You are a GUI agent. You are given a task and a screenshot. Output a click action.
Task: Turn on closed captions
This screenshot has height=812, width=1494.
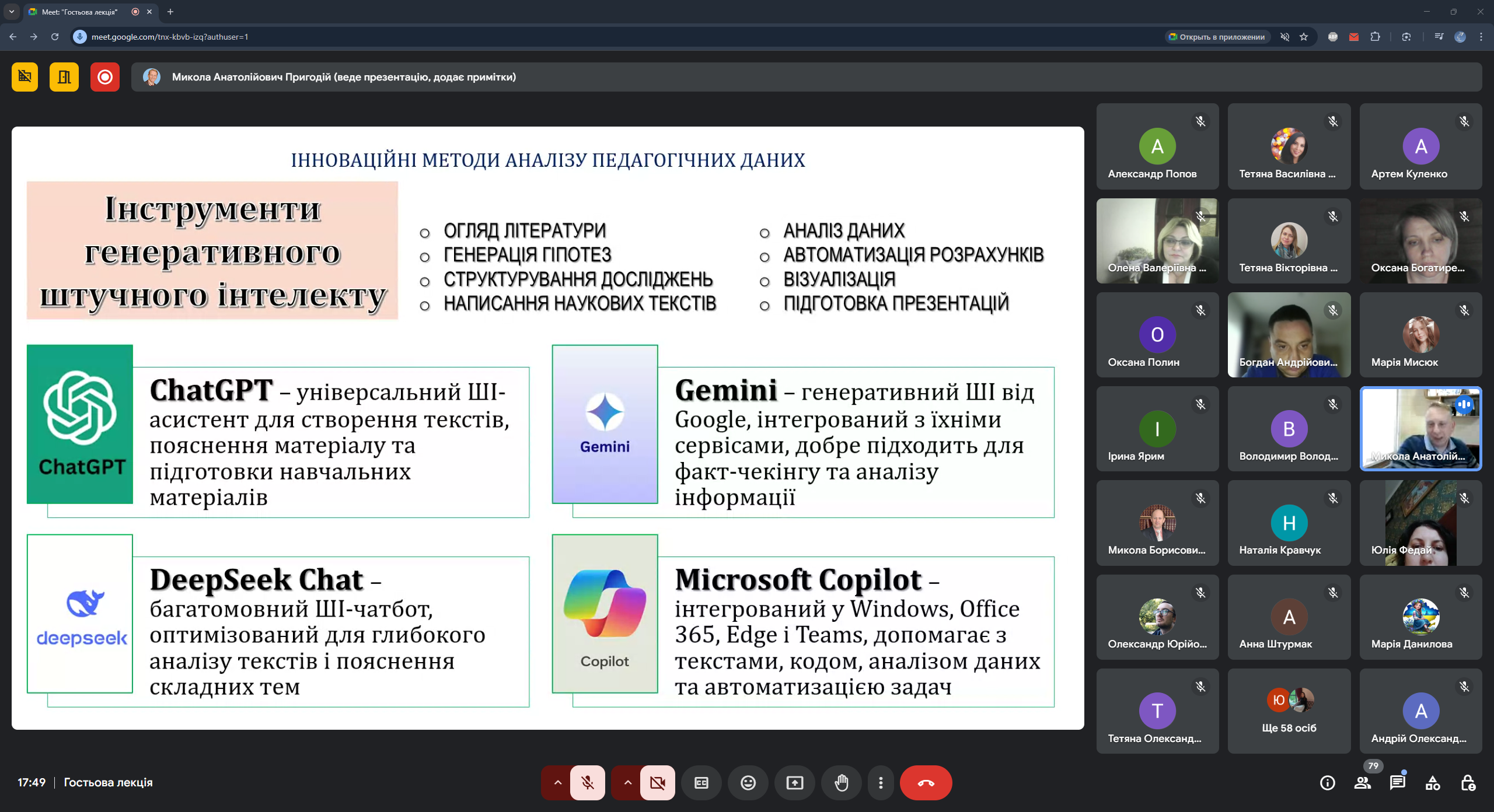tap(701, 783)
